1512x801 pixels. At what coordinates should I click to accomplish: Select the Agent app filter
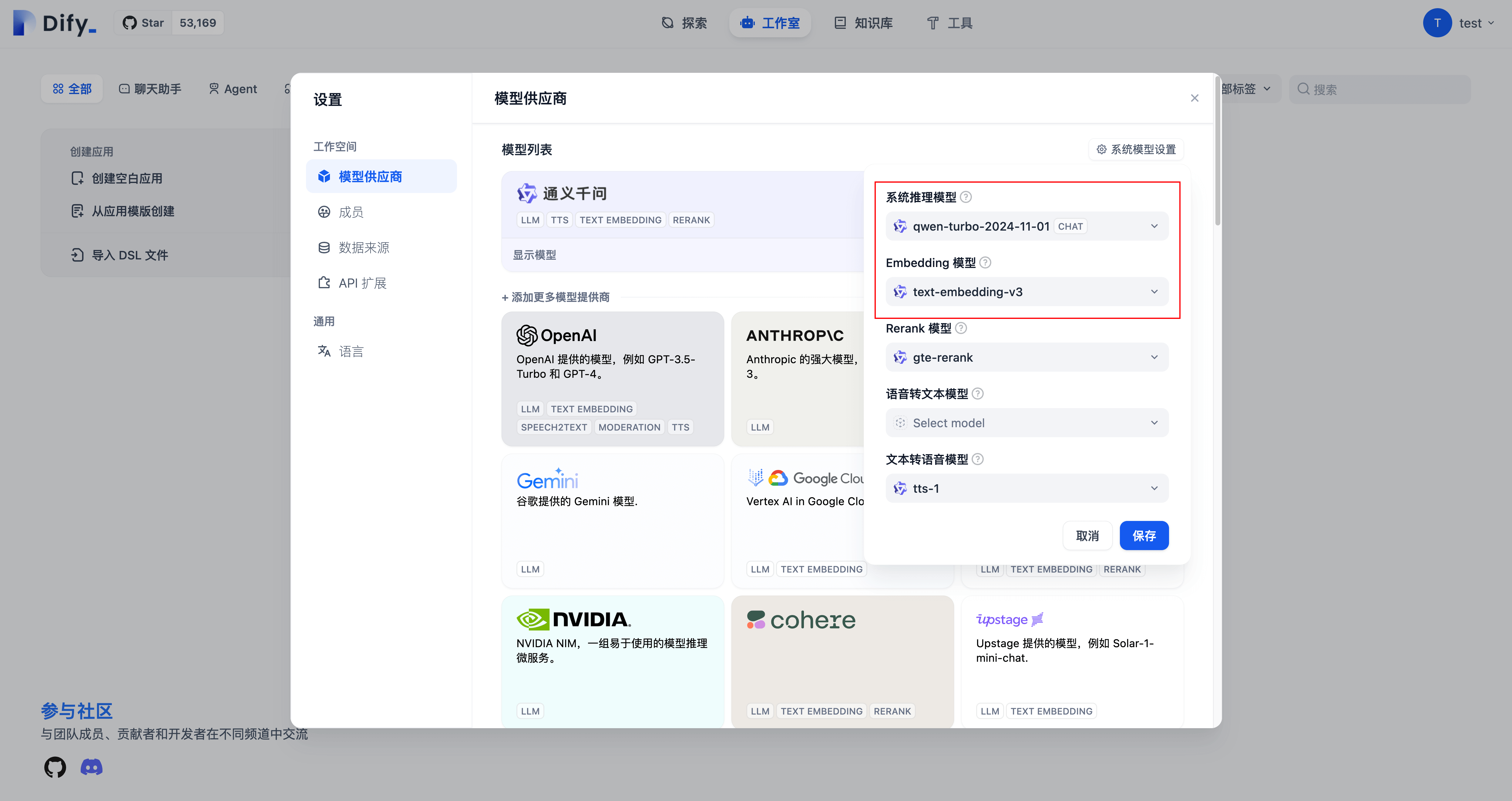[233, 89]
